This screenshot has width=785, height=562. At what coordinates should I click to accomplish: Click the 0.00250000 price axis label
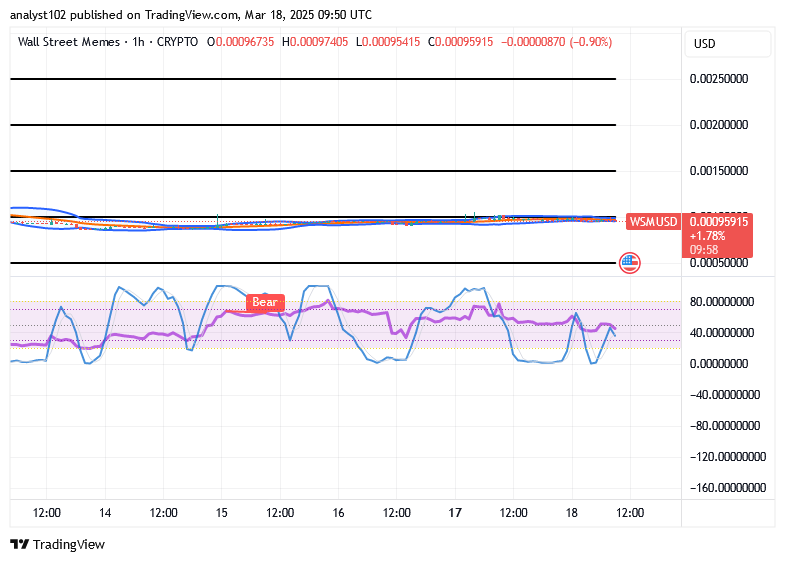pyautogui.click(x=719, y=79)
